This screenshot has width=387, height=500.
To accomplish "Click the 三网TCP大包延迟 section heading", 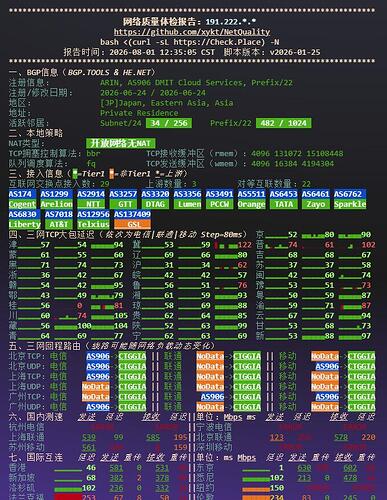I will 128,235.
